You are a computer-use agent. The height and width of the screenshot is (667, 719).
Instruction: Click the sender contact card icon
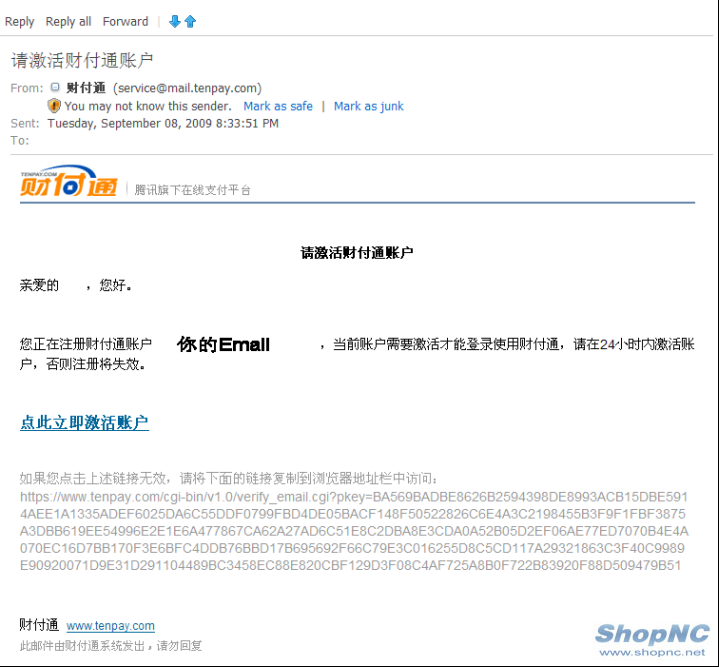click(55, 87)
